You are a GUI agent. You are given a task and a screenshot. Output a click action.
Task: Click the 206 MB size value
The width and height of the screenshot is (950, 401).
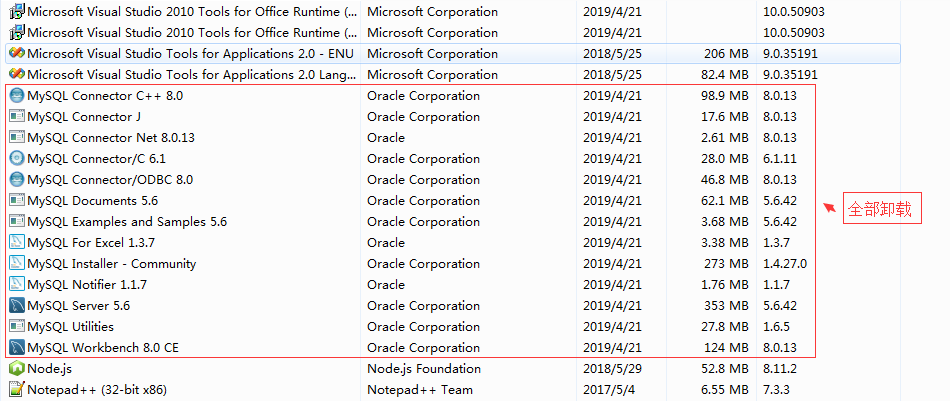pos(726,54)
